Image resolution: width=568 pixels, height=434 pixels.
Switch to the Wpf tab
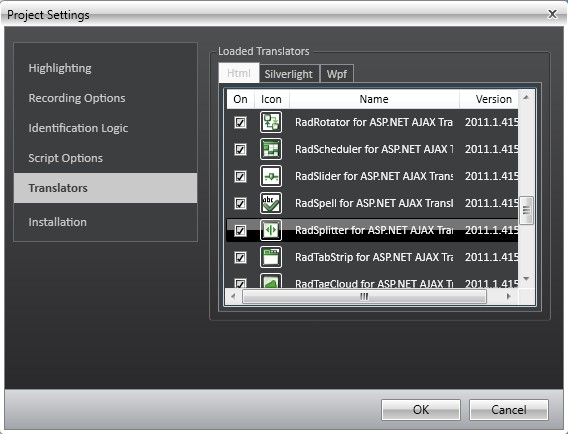coord(337,74)
